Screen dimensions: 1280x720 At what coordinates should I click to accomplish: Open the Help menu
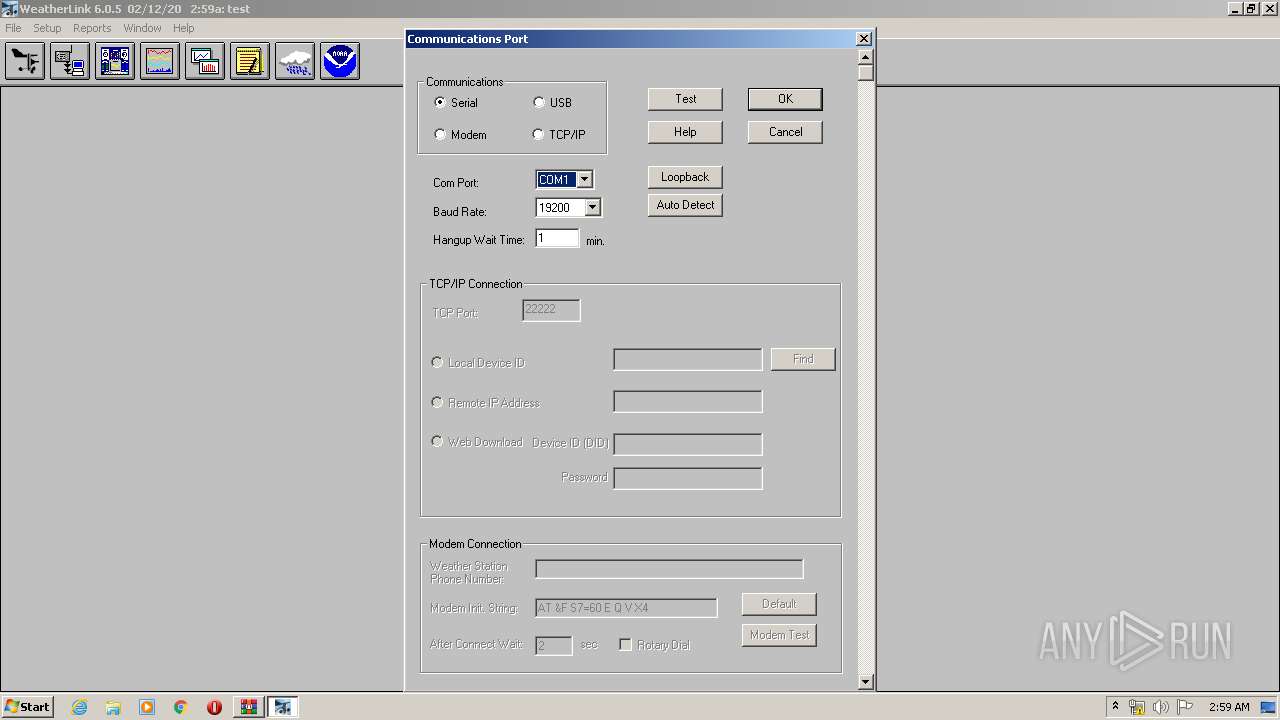pos(184,28)
